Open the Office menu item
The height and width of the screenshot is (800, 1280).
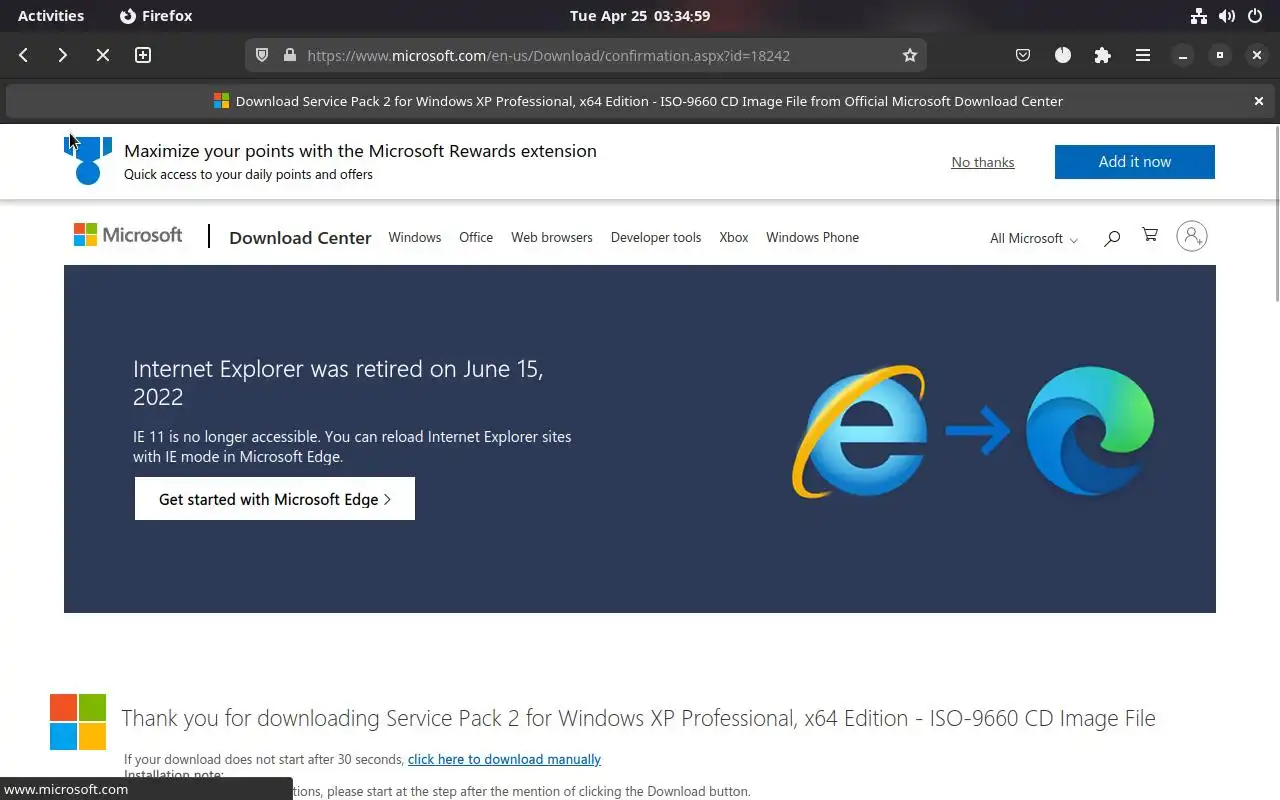(476, 237)
